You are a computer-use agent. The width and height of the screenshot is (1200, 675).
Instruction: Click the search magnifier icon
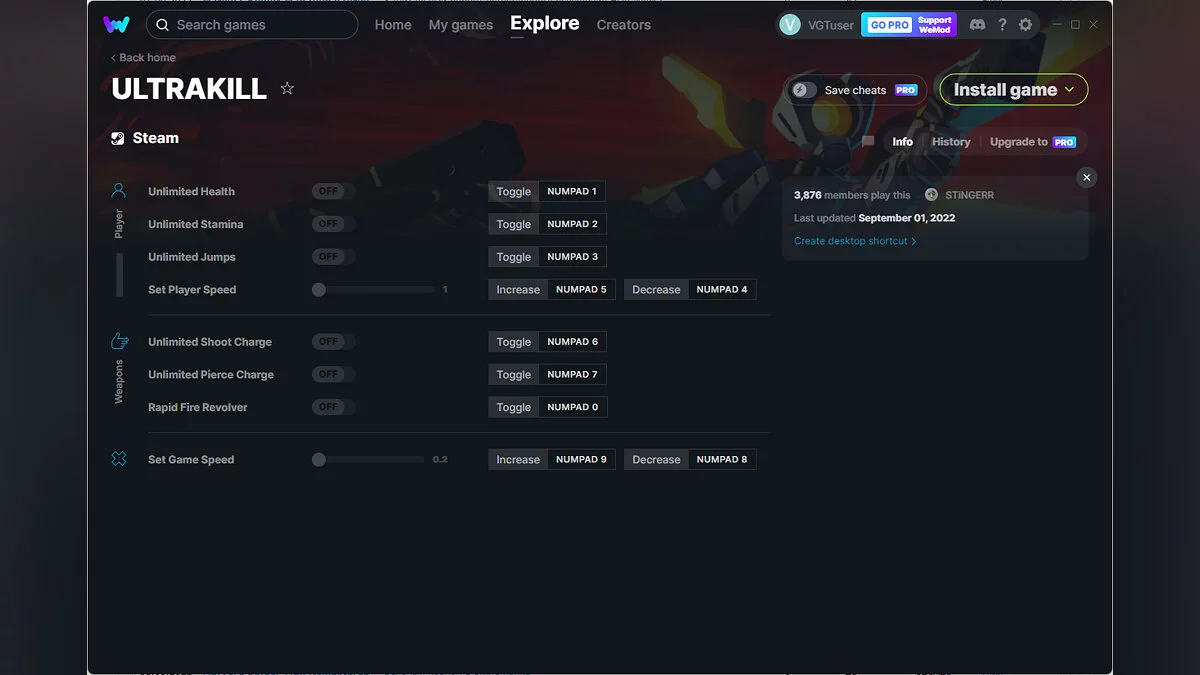(x=163, y=25)
